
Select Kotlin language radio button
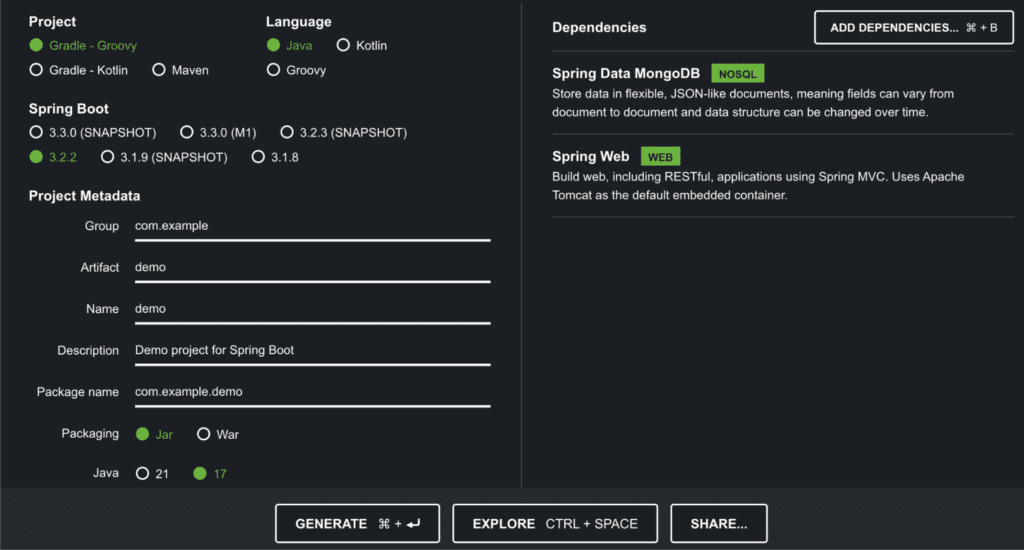point(344,45)
